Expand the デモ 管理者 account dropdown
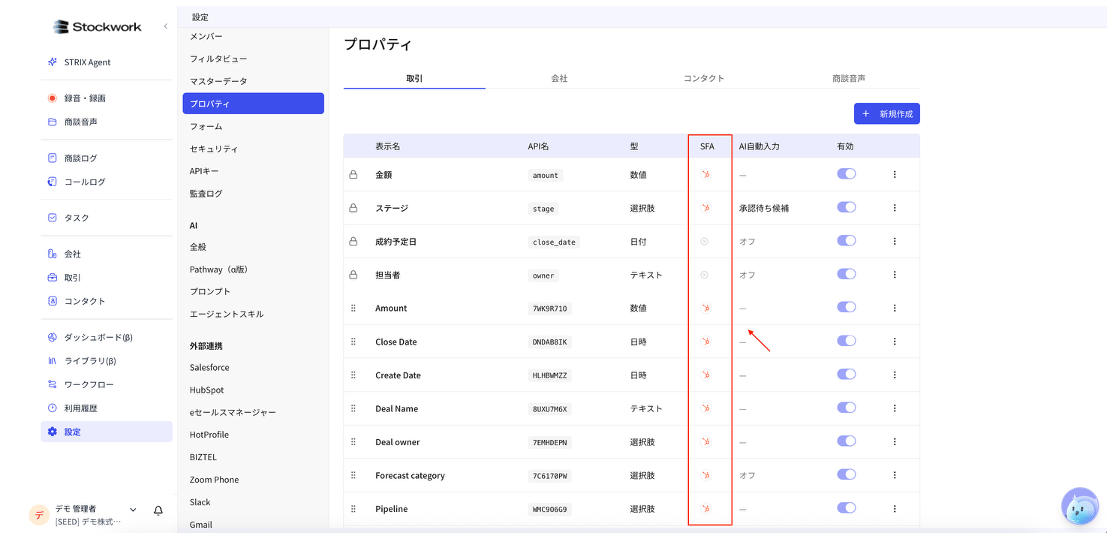Image resolution: width=1114 pixels, height=534 pixels. click(133, 510)
